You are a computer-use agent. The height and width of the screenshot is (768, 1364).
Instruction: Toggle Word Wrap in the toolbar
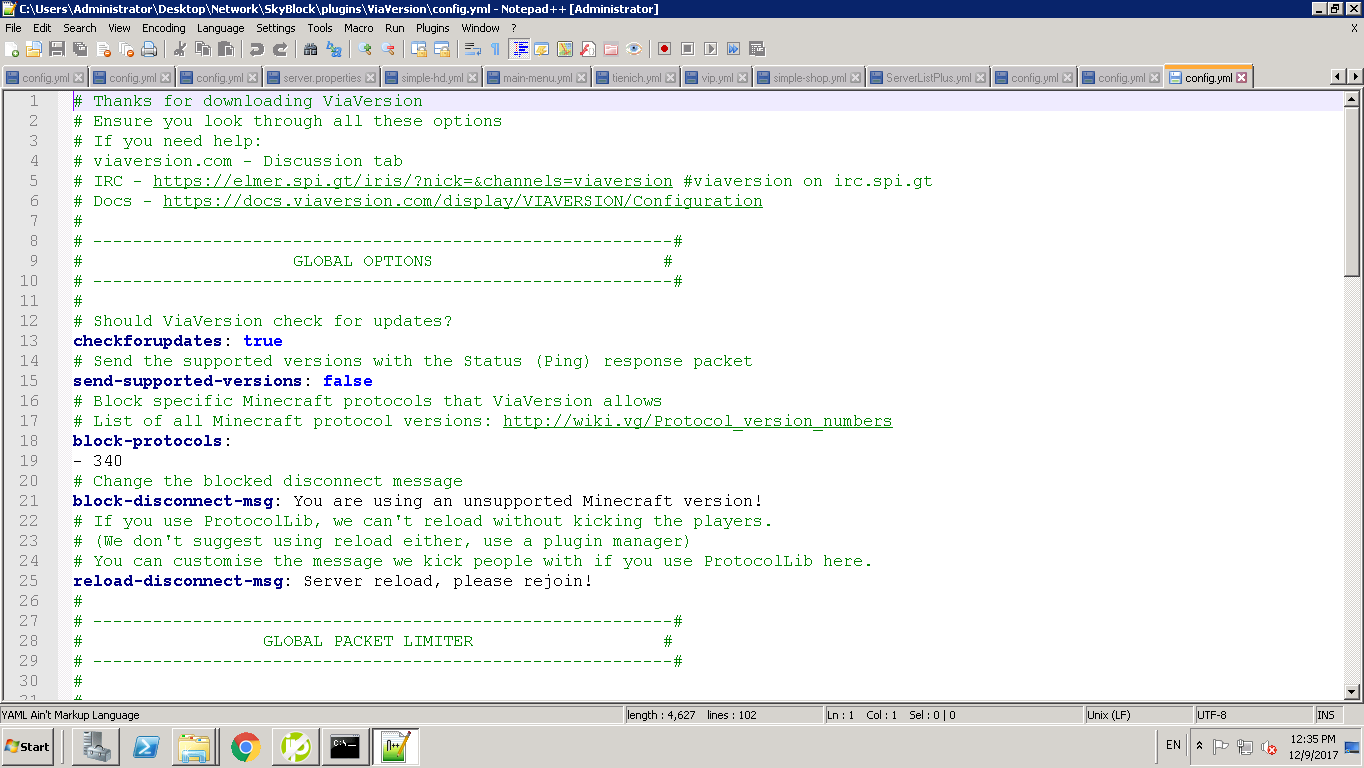473,49
